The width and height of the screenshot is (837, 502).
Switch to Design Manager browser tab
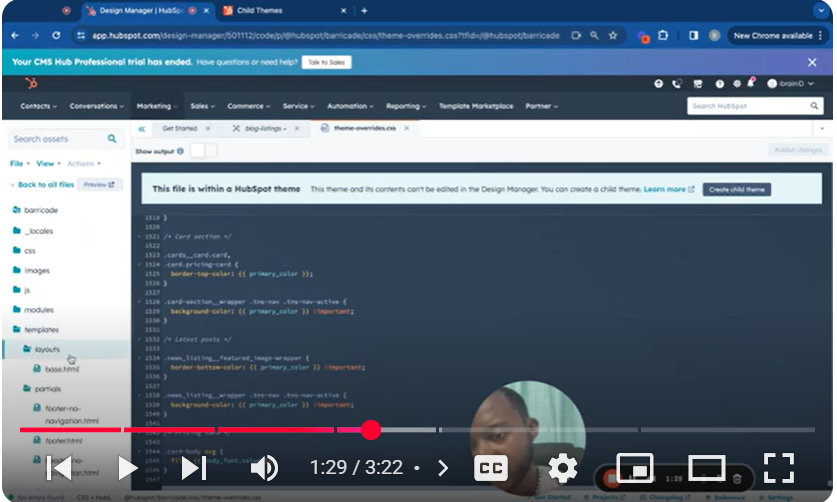click(148, 10)
